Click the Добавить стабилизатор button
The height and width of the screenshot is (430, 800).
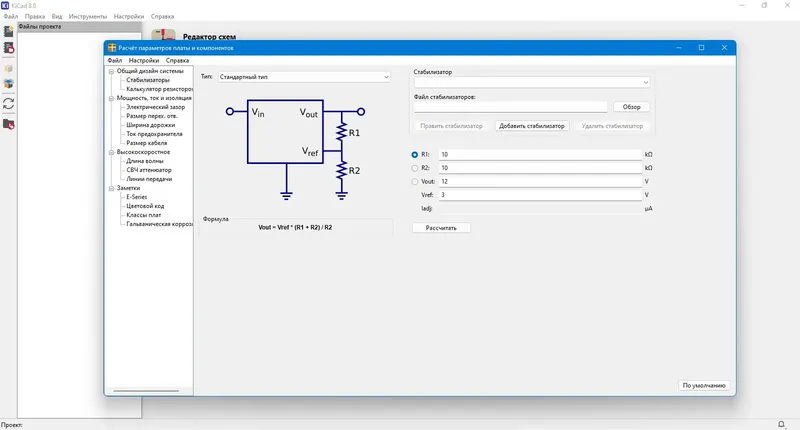pos(532,126)
